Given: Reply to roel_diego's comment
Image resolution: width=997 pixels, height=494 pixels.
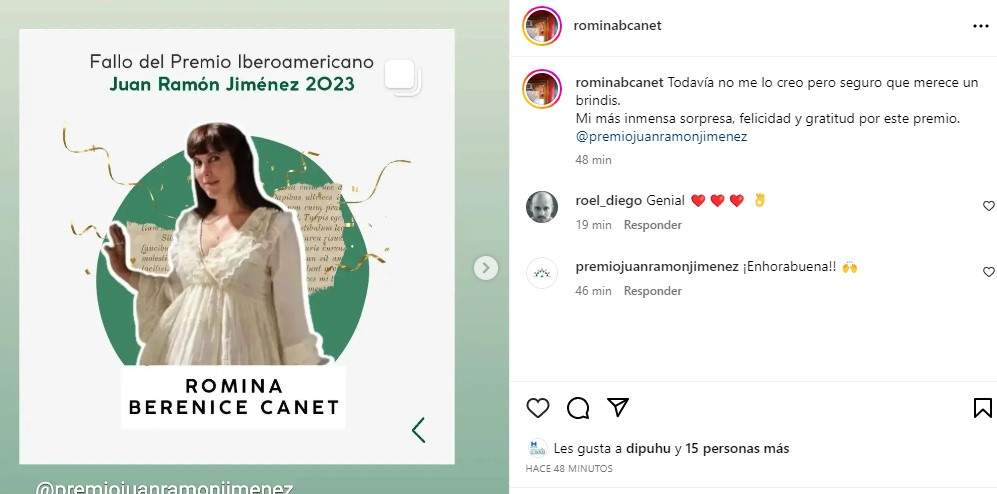Looking at the screenshot, I should [652, 225].
